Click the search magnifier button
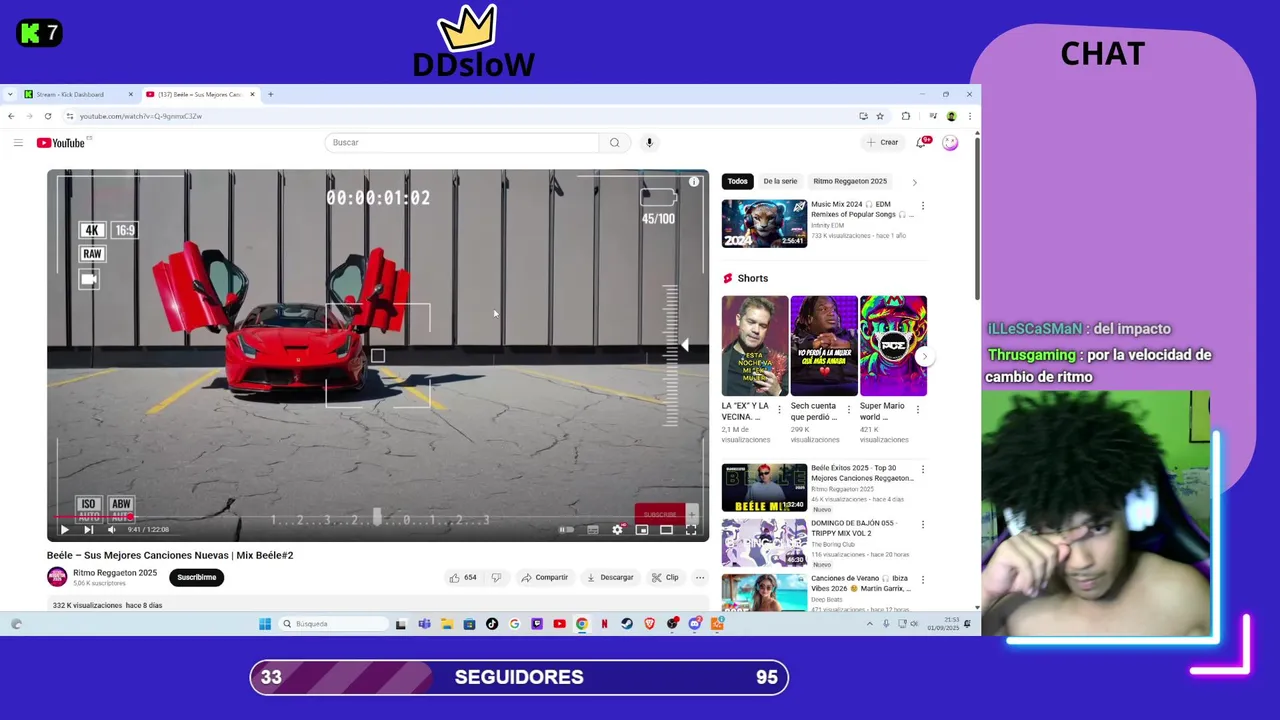Image resolution: width=1280 pixels, height=720 pixels. (615, 142)
